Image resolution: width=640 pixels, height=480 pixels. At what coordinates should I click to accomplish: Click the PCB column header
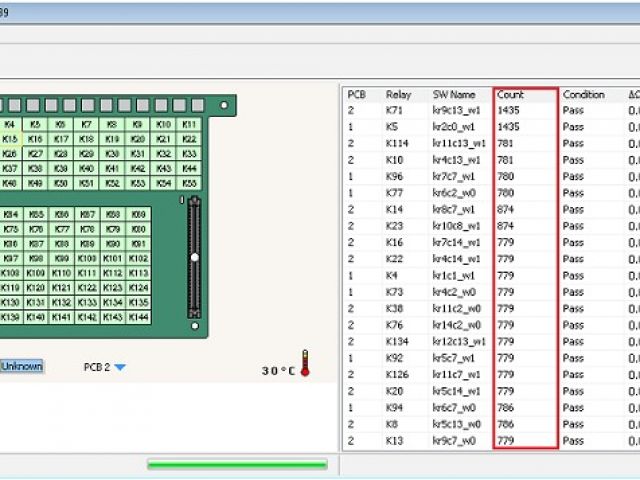click(356, 95)
